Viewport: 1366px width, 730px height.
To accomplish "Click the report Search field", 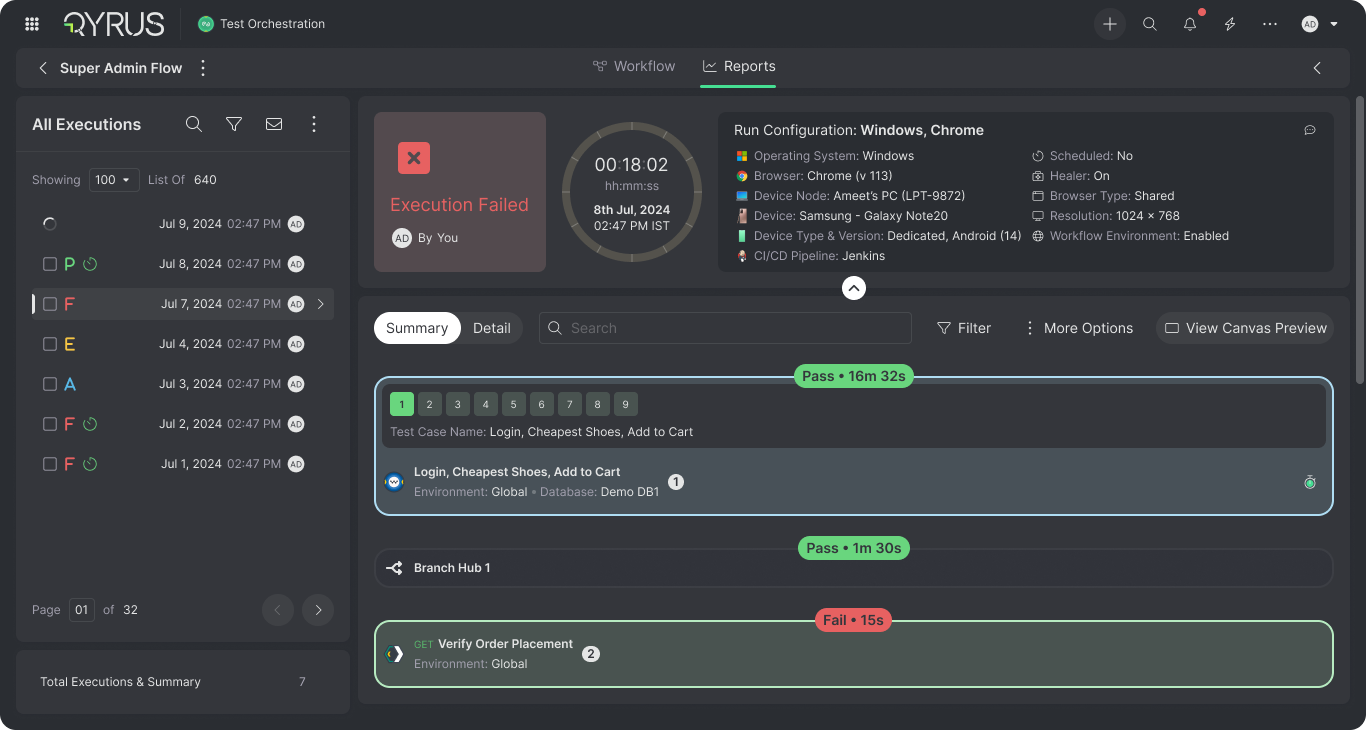I will pyautogui.click(x=725, y=328).
